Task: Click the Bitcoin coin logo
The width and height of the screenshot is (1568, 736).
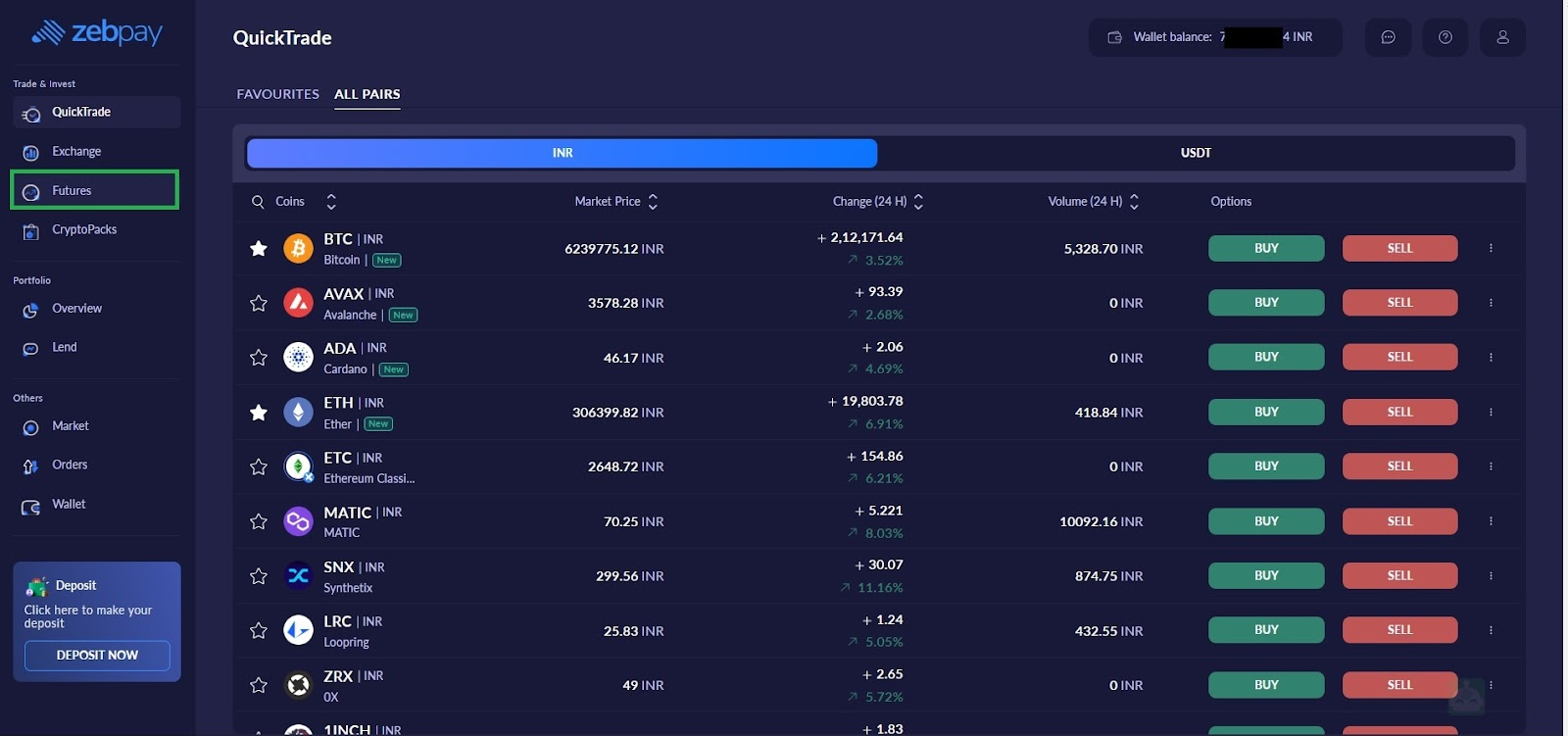Action: (x=298, y=248)
